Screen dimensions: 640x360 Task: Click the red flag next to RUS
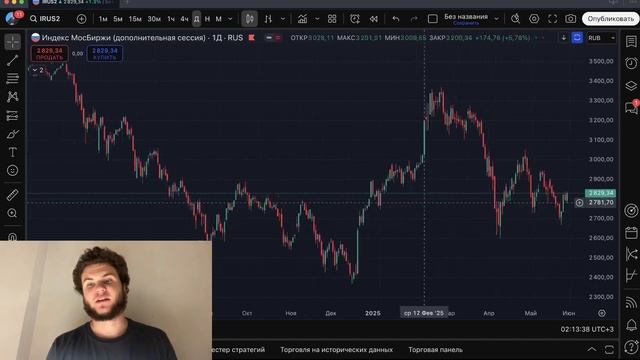(252, 38)
